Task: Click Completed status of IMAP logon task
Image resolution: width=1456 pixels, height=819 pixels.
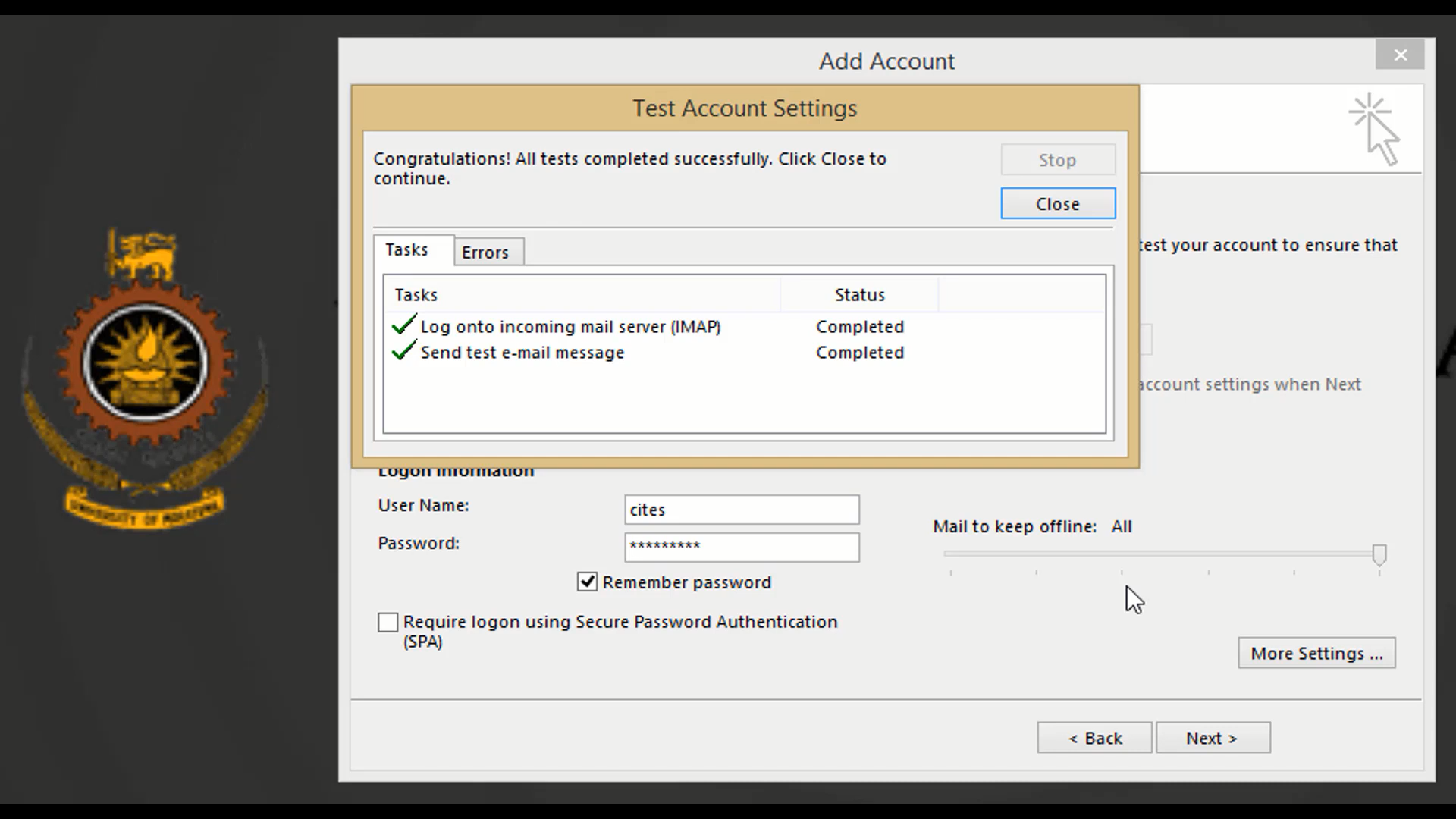Action: [x=860, y=327]
